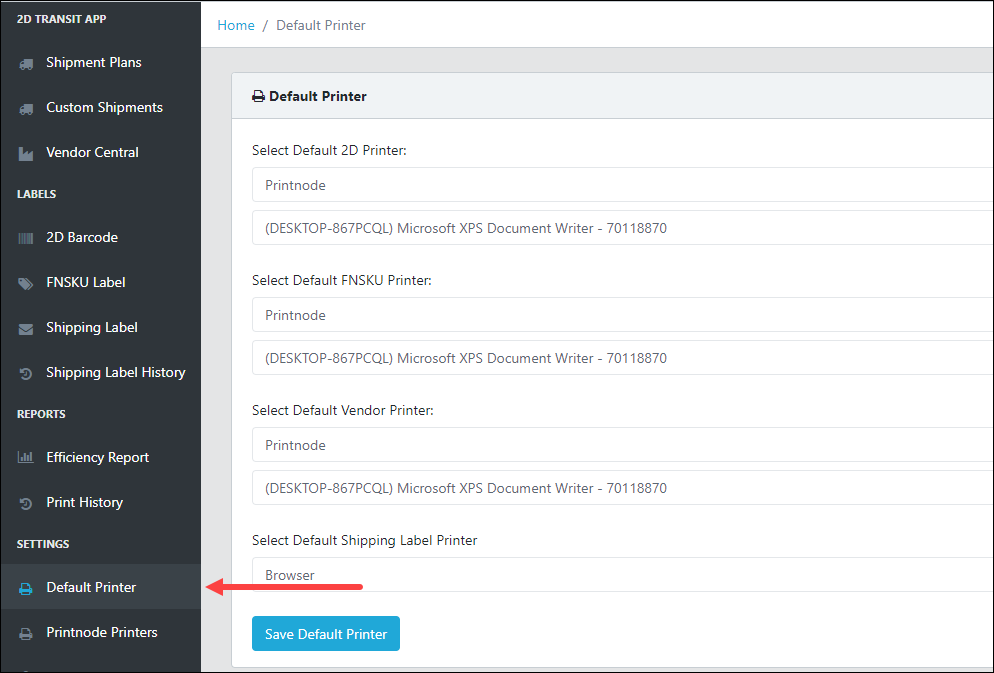Screen dimensions: 994x673
Task: Go to Home via breadcrumb link
Action: (236, 25)
